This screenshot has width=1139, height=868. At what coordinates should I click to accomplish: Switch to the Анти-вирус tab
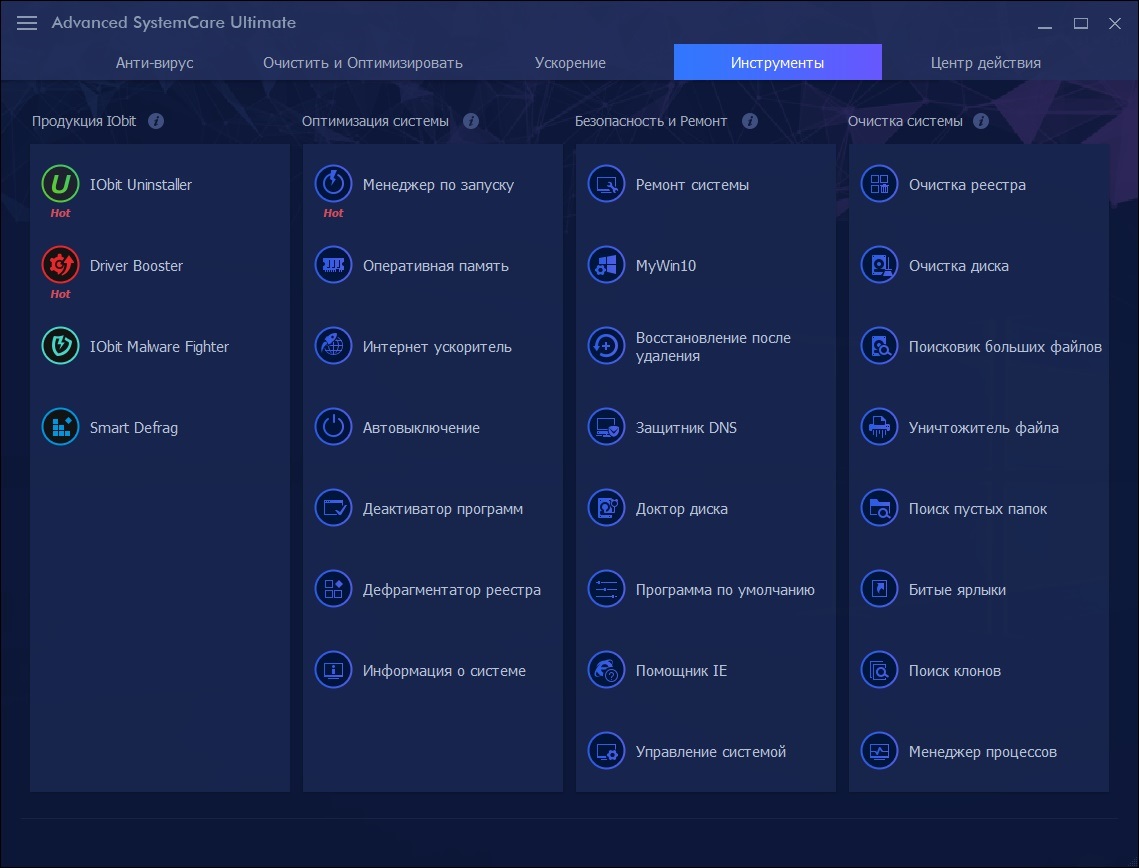click(154, 63)
